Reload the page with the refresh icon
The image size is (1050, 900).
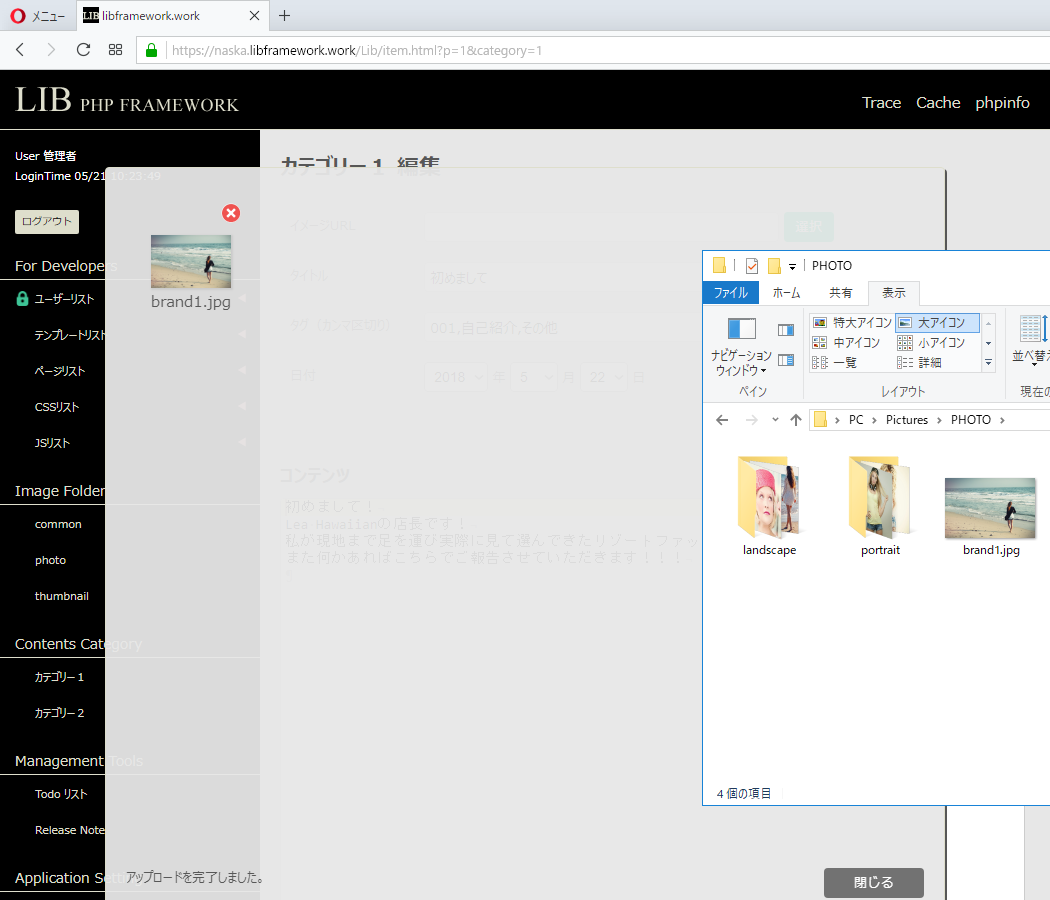point(83,50)
